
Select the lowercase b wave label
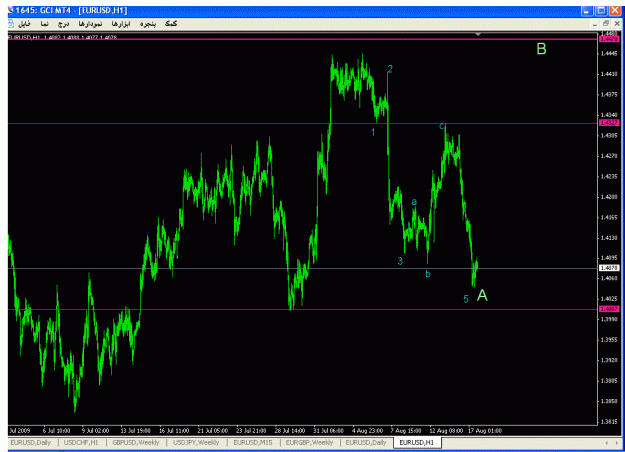pos(428,274)
